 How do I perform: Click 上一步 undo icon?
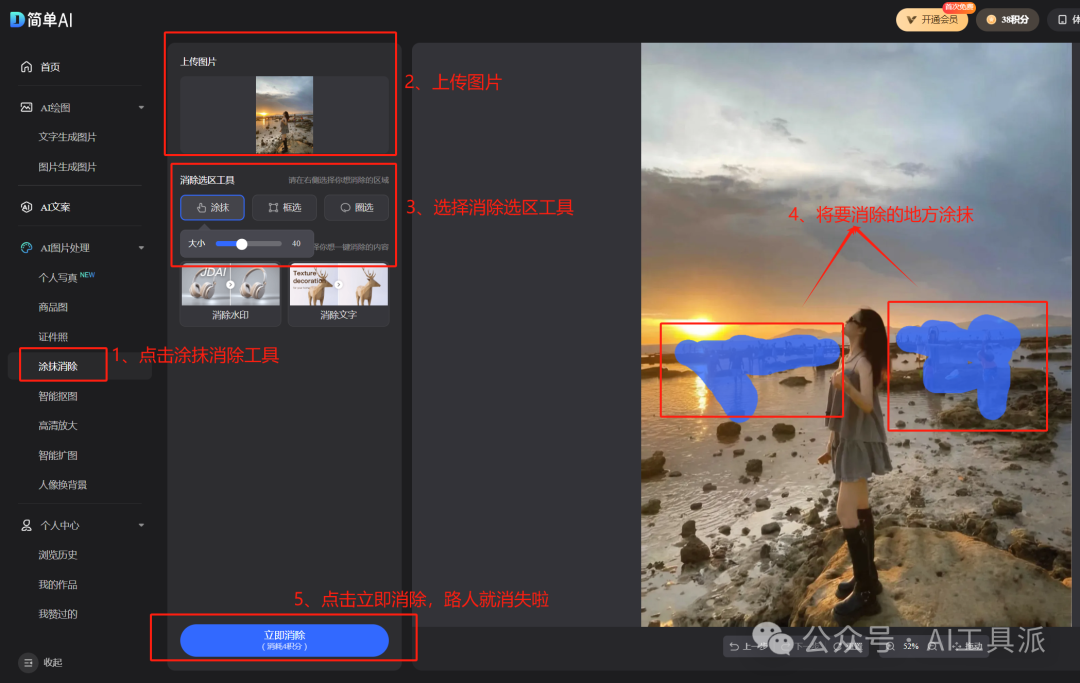pyautogui.click(x=734, y=647)
